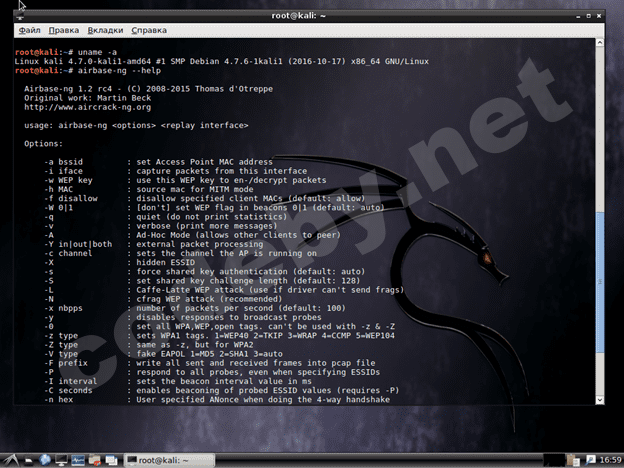This screenshot has height=468, width=624.
Task: Click the screenshot tool taskbar icon
Action: click(95, 461)
